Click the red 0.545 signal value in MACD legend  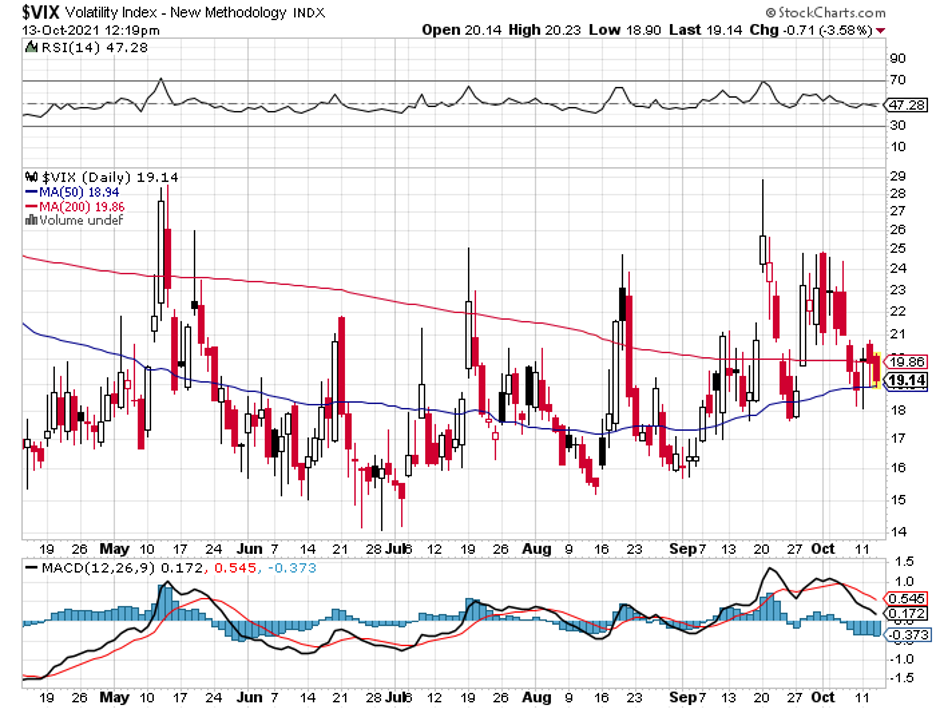click(235, 568)
